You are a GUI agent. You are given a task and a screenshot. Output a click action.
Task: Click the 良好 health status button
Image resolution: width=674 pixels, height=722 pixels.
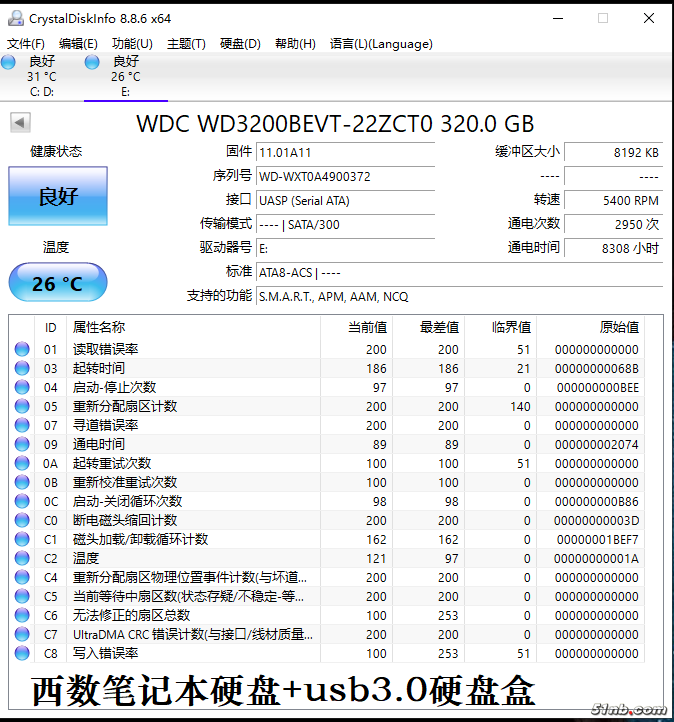pyautogui.click(x=58, y=196)
